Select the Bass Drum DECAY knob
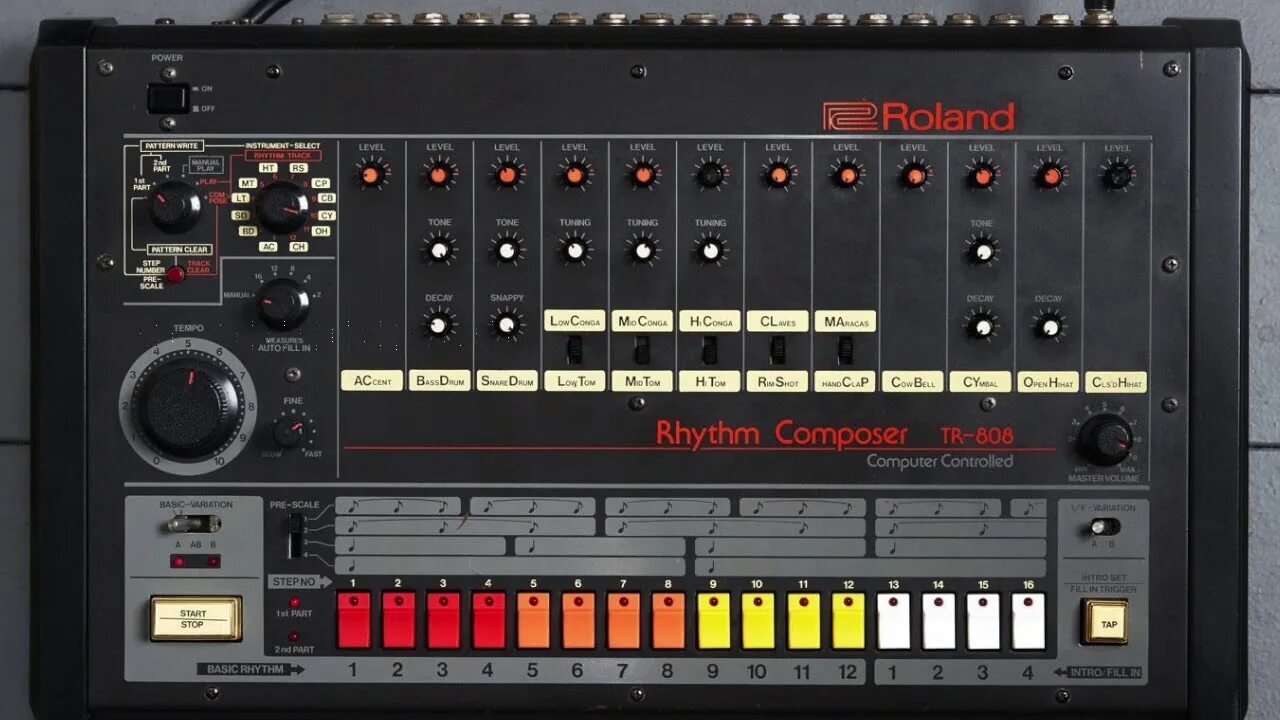Viewport: 1280px width, 720px height. click(x=438, y=324)
